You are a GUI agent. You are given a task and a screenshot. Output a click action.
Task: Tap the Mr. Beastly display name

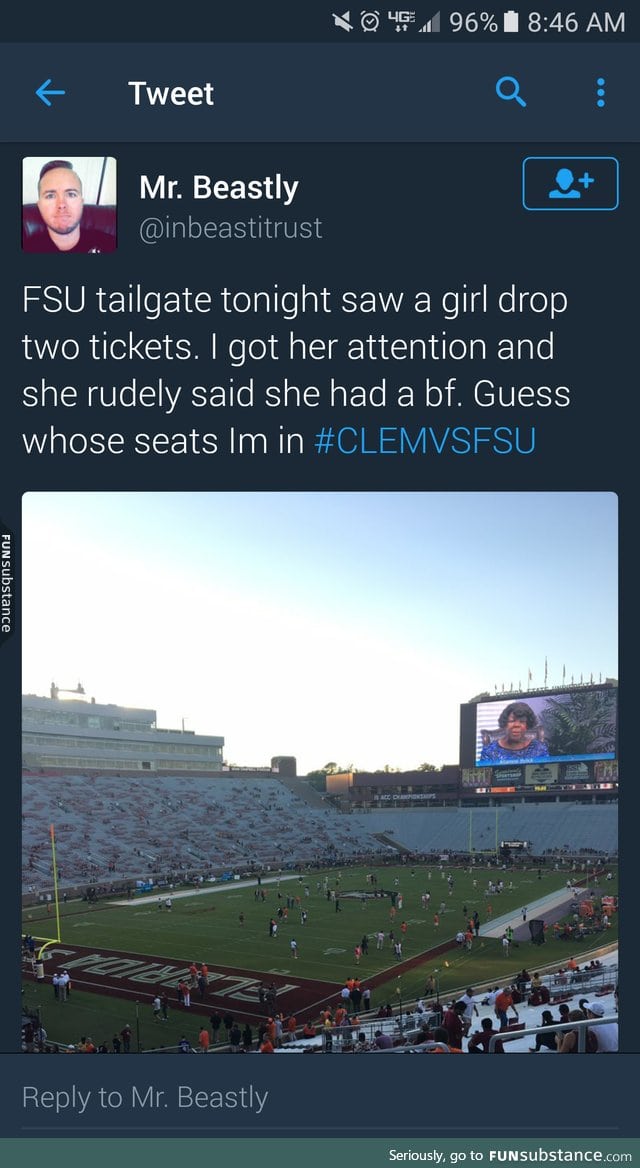(x=218, y=188)
